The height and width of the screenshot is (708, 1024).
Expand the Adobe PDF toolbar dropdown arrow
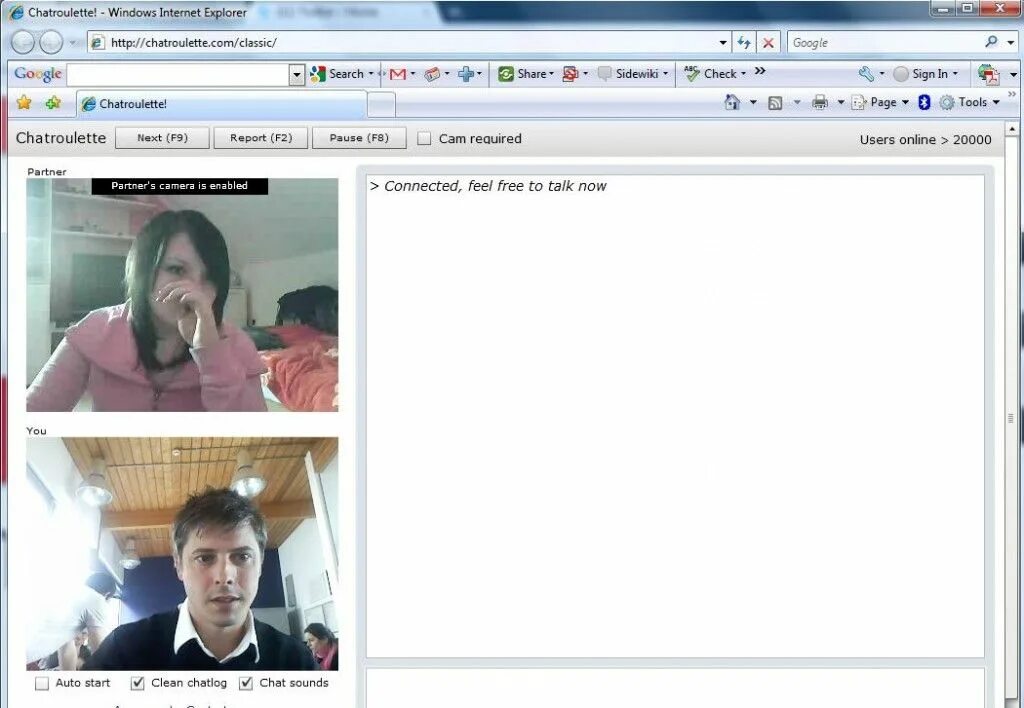pos(1014,74)
